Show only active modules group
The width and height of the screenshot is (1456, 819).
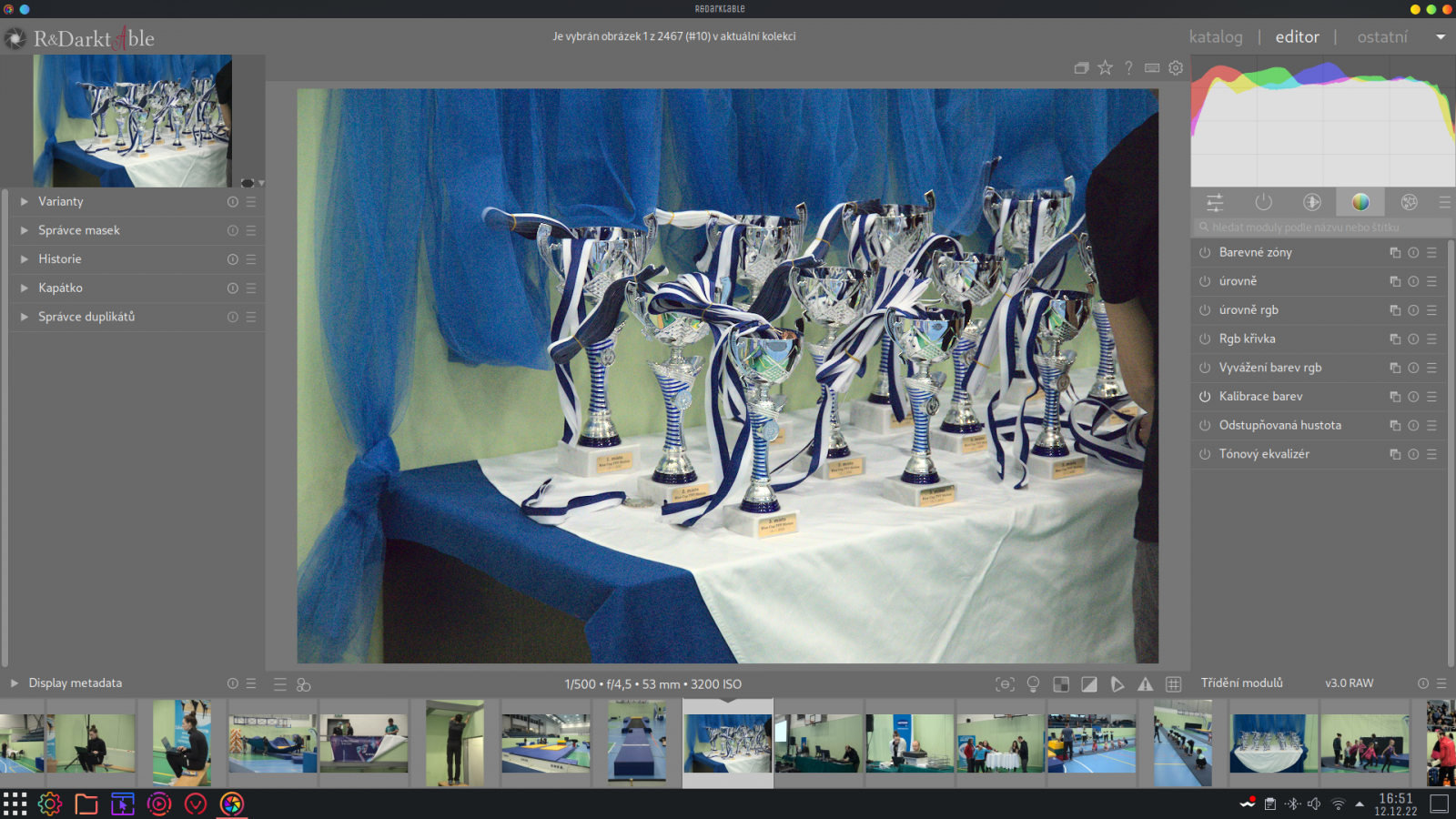pos(1264,201)
